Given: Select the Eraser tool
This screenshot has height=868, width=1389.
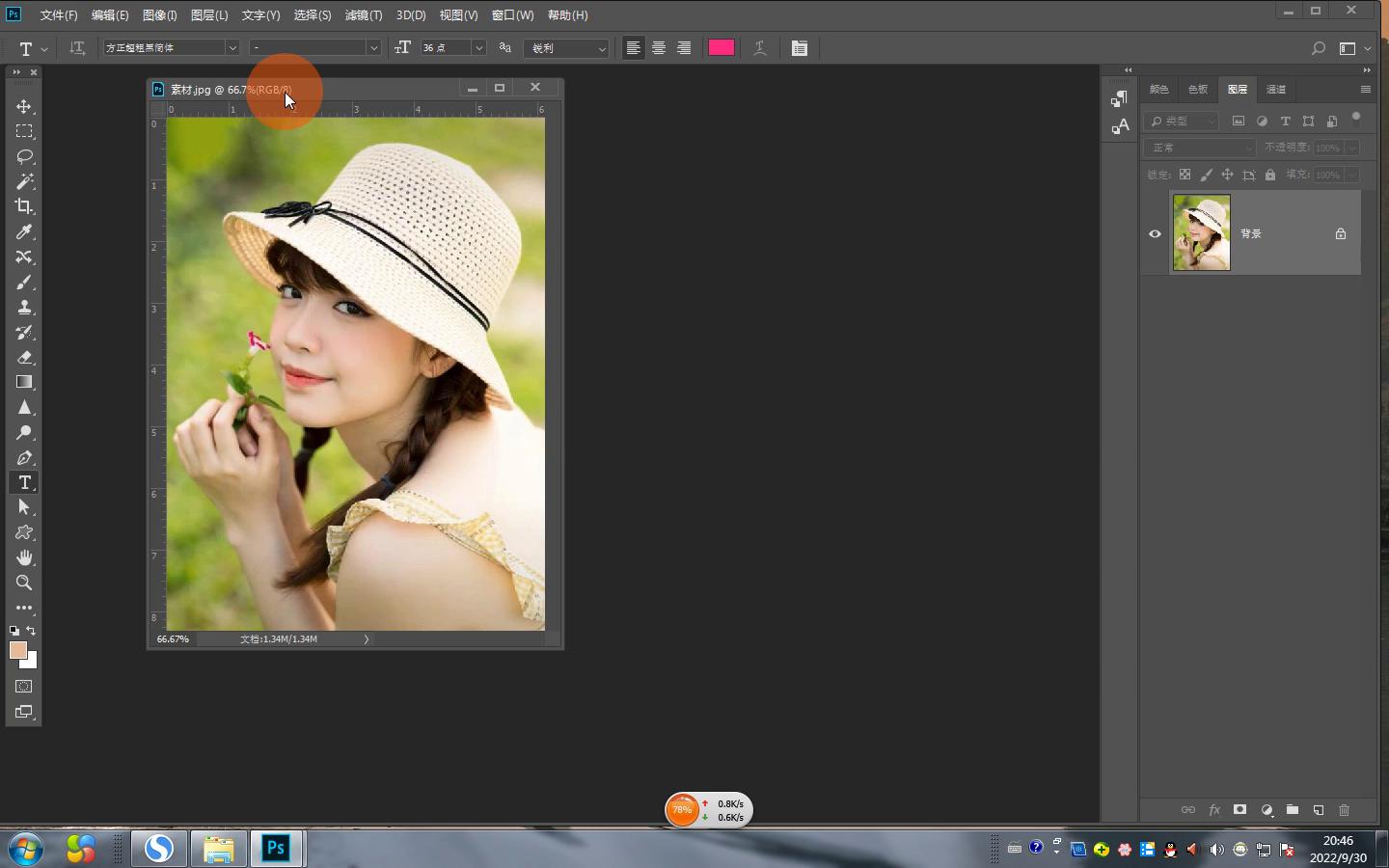Looking at the screenshot, I should point(24,357).
